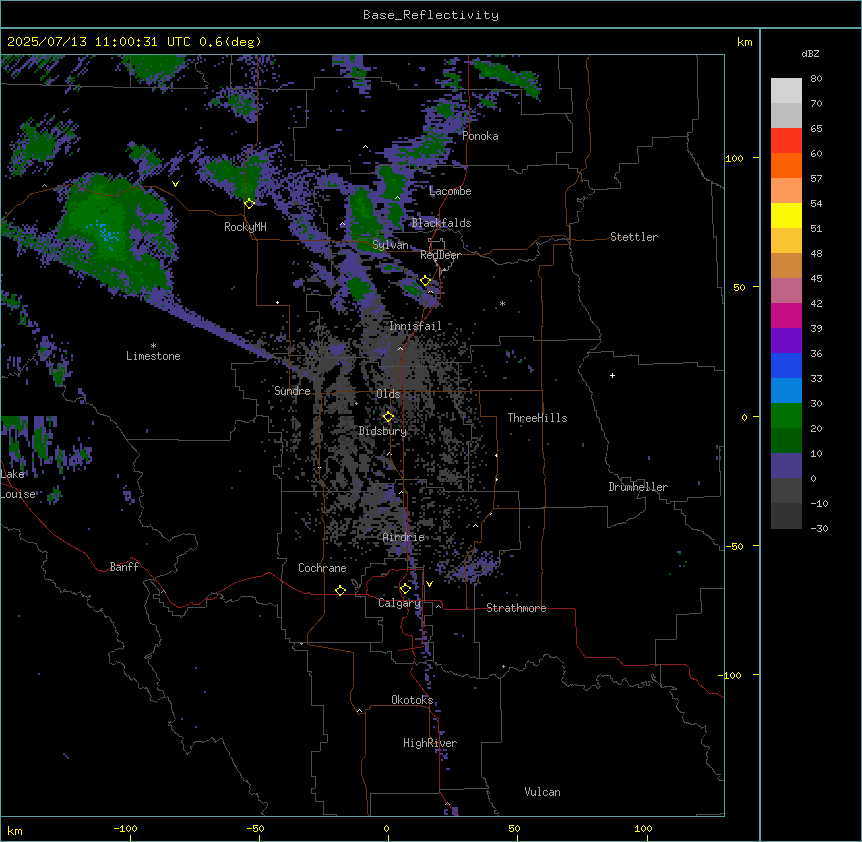
Task: Click the RockyMH label
Action: [x=245, y=227]
